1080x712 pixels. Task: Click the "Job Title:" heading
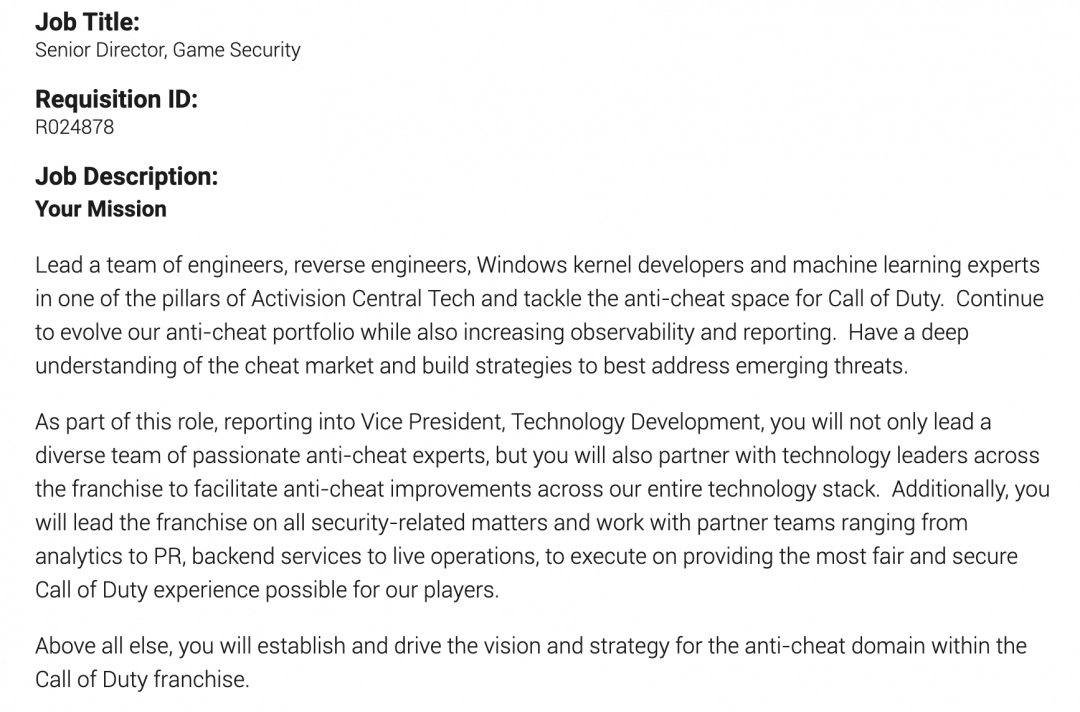87,21
